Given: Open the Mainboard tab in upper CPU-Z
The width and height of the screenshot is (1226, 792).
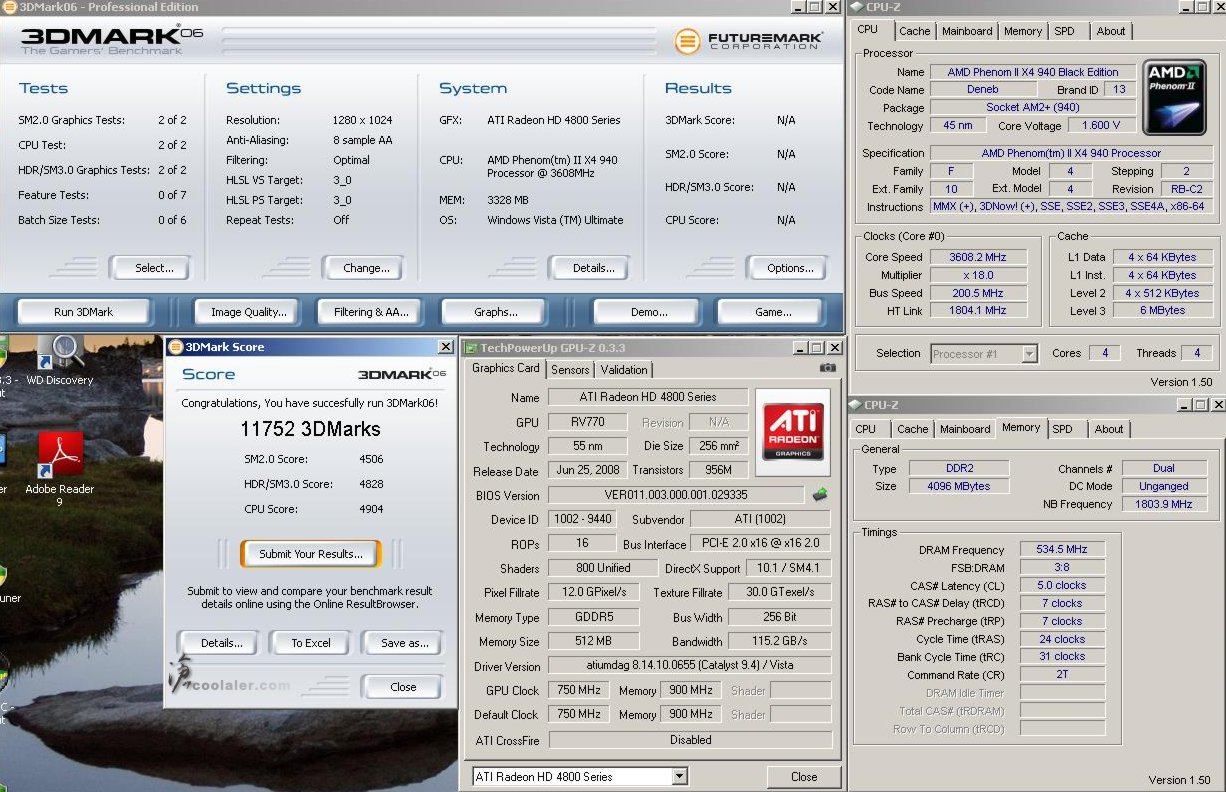Looking at the screenshot, I should coord(967,31).
